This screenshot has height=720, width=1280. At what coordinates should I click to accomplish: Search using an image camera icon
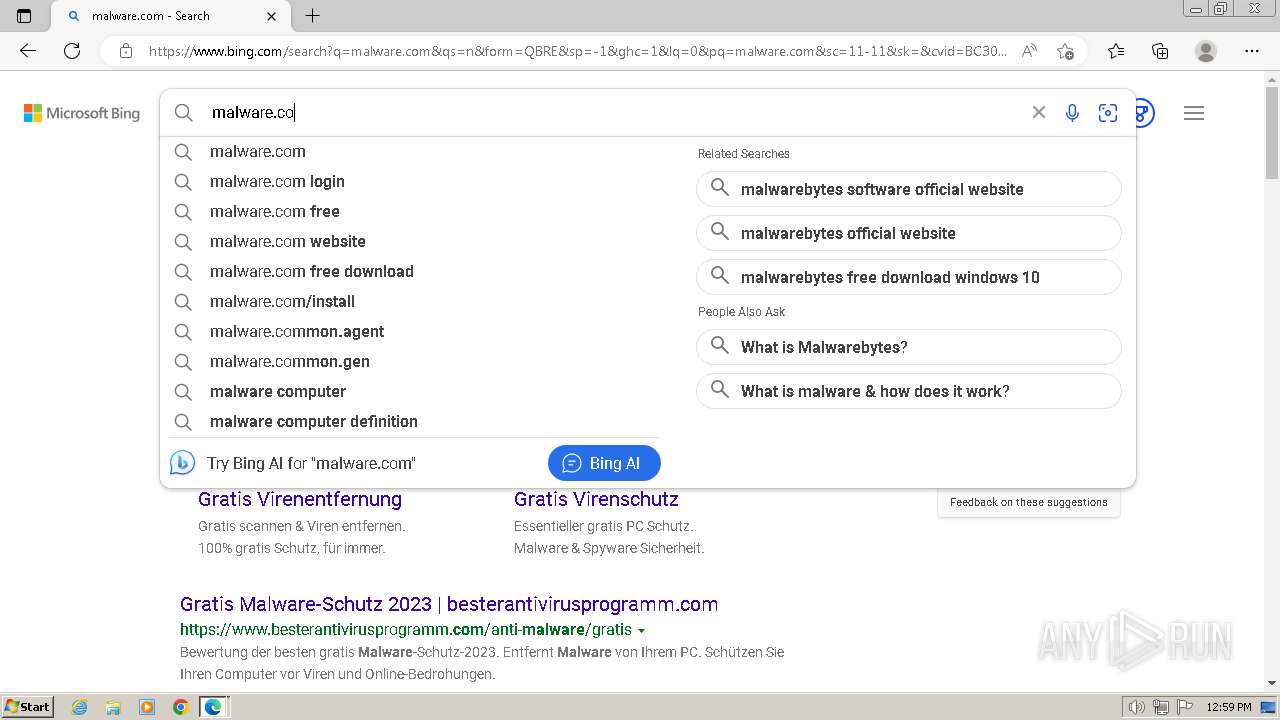click(x=1107, y=113)
